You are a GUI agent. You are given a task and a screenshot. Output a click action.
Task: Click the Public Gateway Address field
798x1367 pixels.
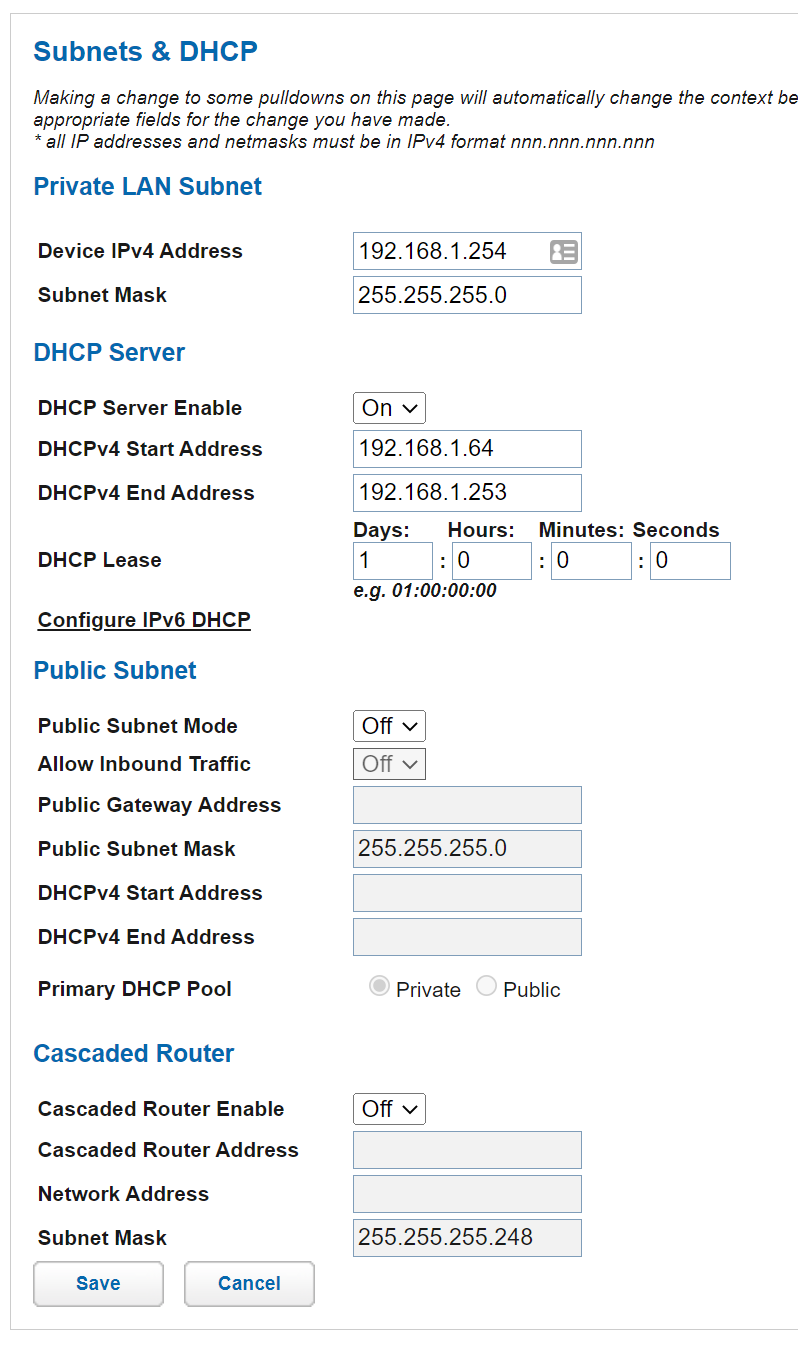click(467, 805)
